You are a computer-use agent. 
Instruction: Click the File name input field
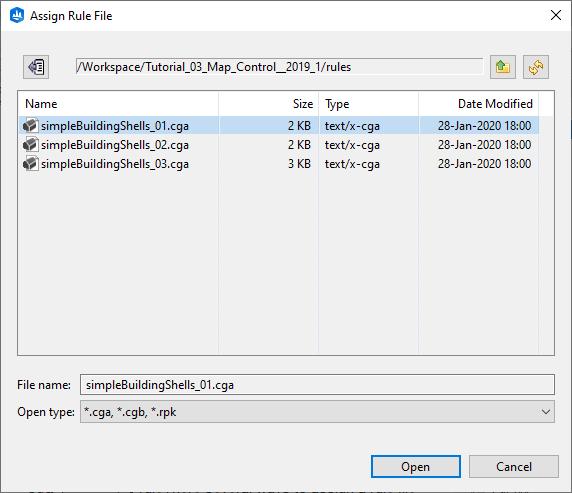(317, 385)
